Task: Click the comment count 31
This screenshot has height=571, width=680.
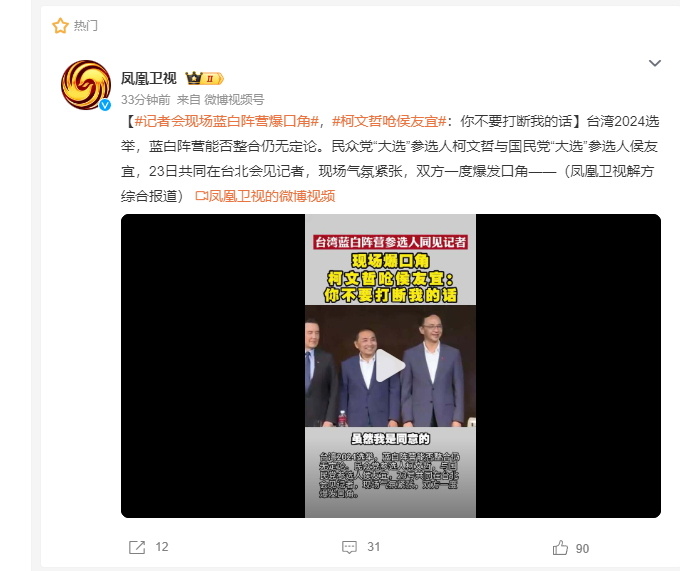Action: coord(373,547)
